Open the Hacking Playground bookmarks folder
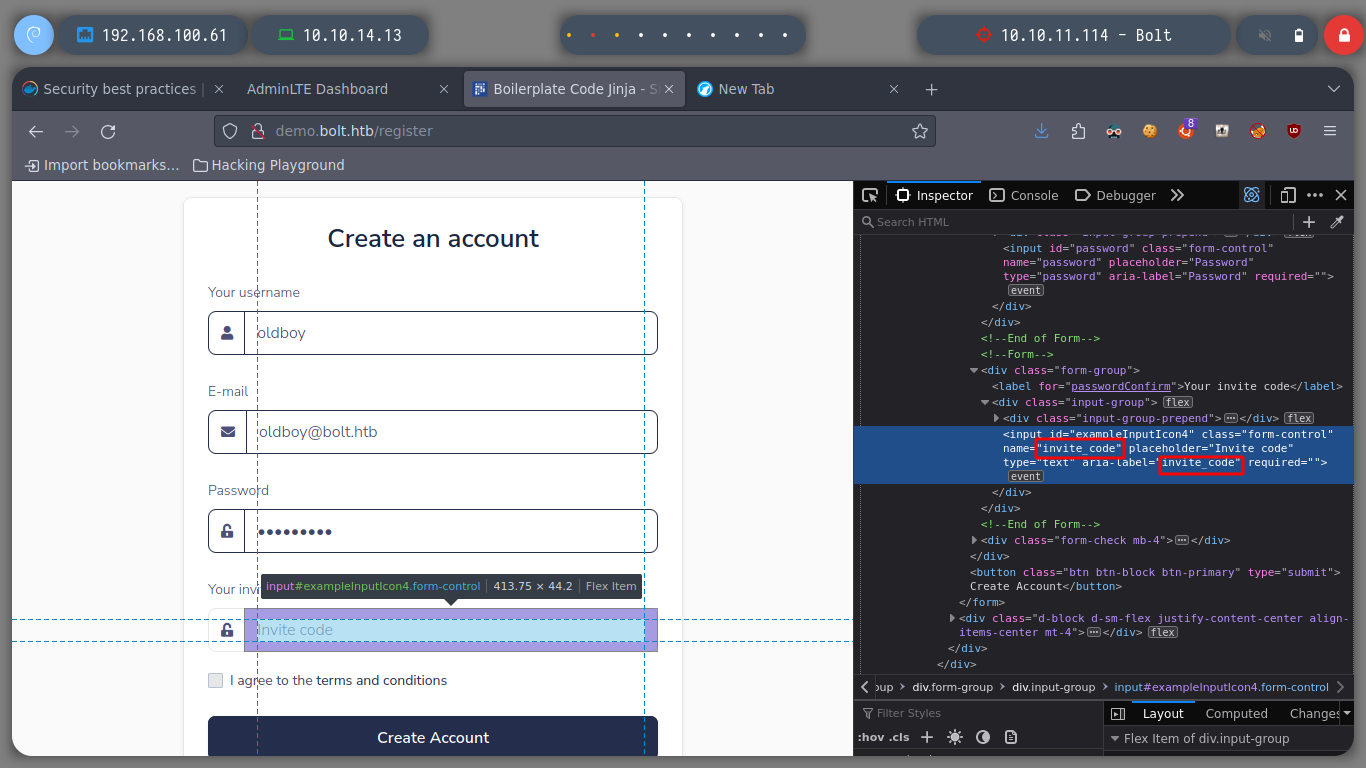The height and width of the screenshot is (768, 1366). click(x=268, y=165)
